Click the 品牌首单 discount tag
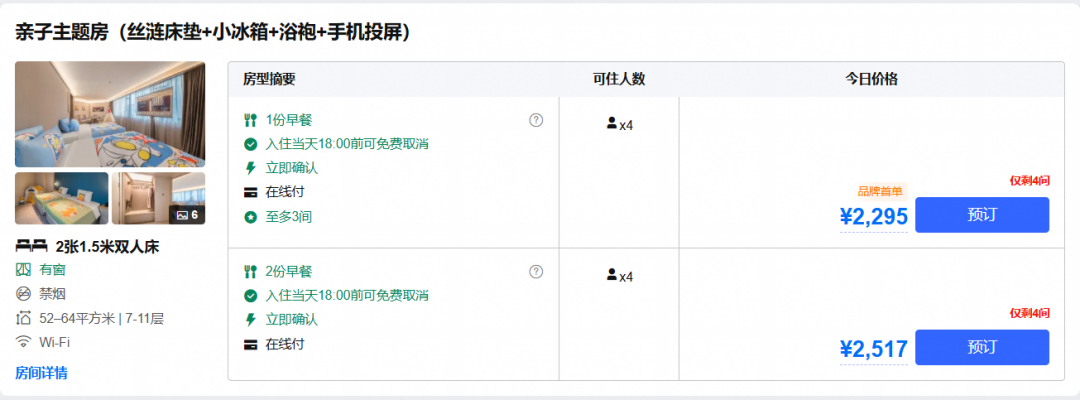The height and width of the screenshot is (400, 1080). pos(880,191)
